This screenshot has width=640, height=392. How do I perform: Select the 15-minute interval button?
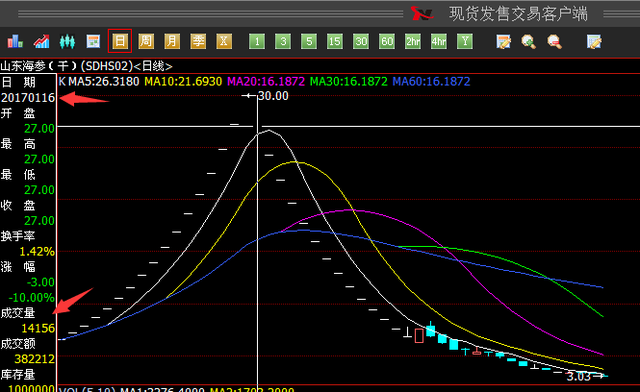click(x=335, y=41)
